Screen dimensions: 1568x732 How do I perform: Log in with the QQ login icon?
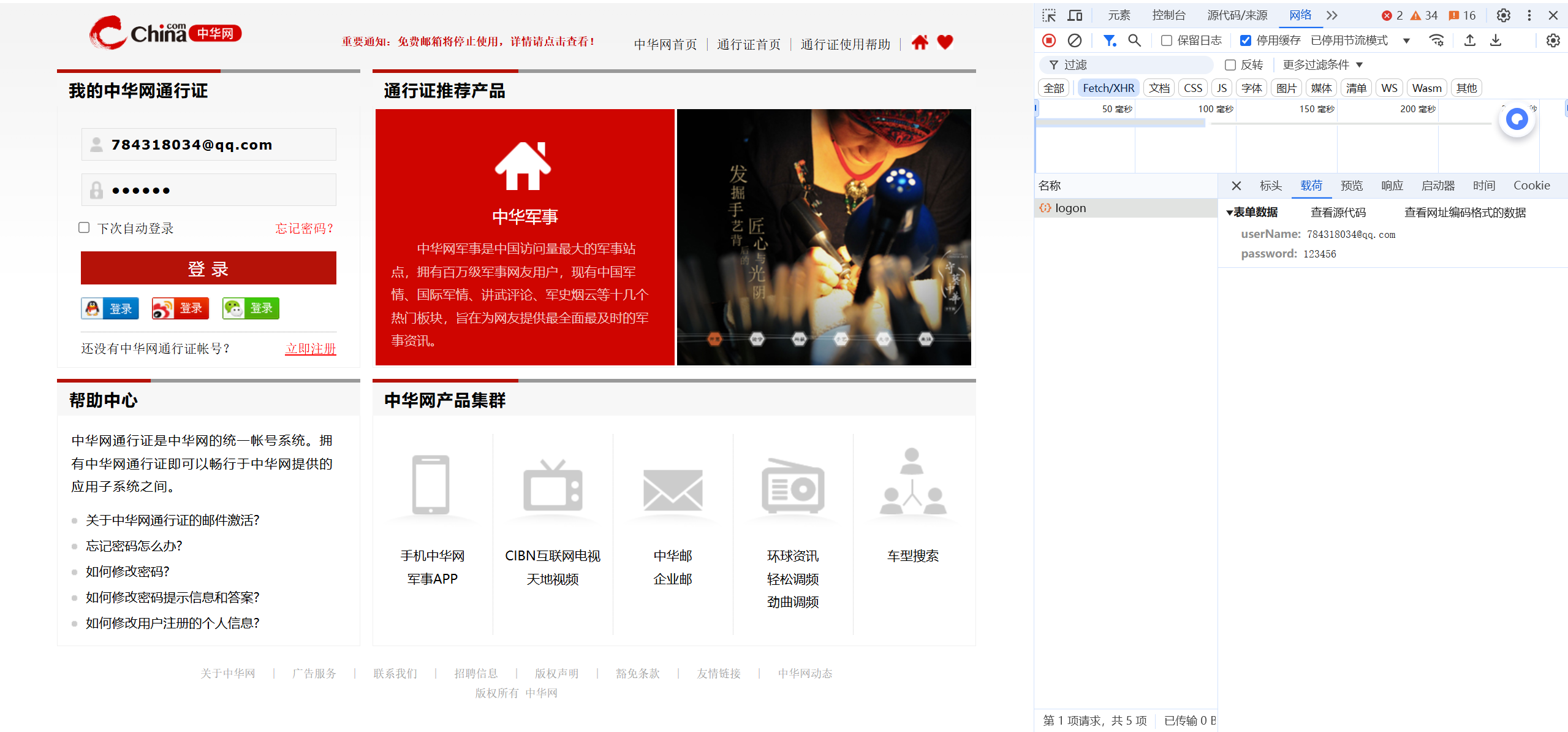tap(110, 308)
